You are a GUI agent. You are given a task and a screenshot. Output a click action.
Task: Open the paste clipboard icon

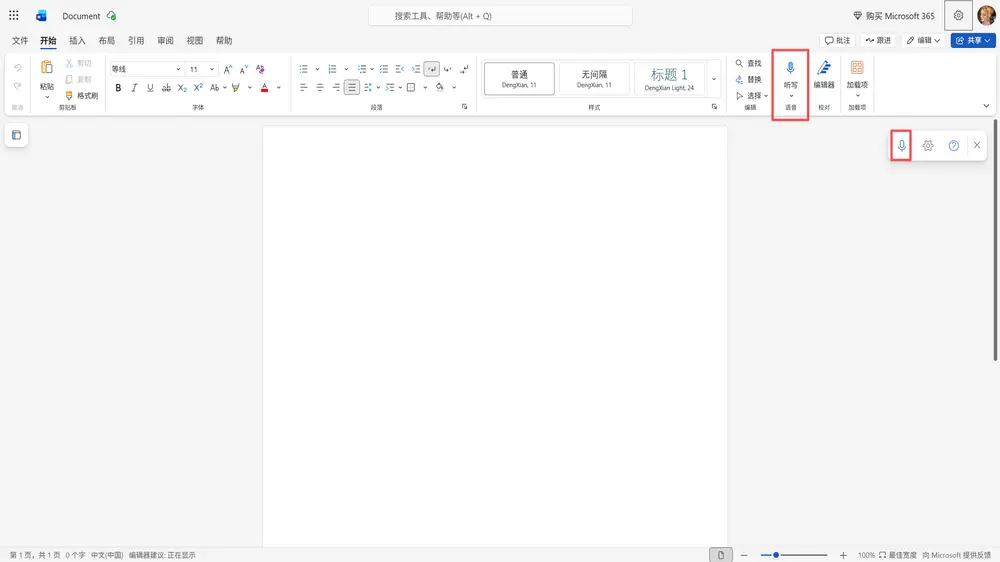47,68
